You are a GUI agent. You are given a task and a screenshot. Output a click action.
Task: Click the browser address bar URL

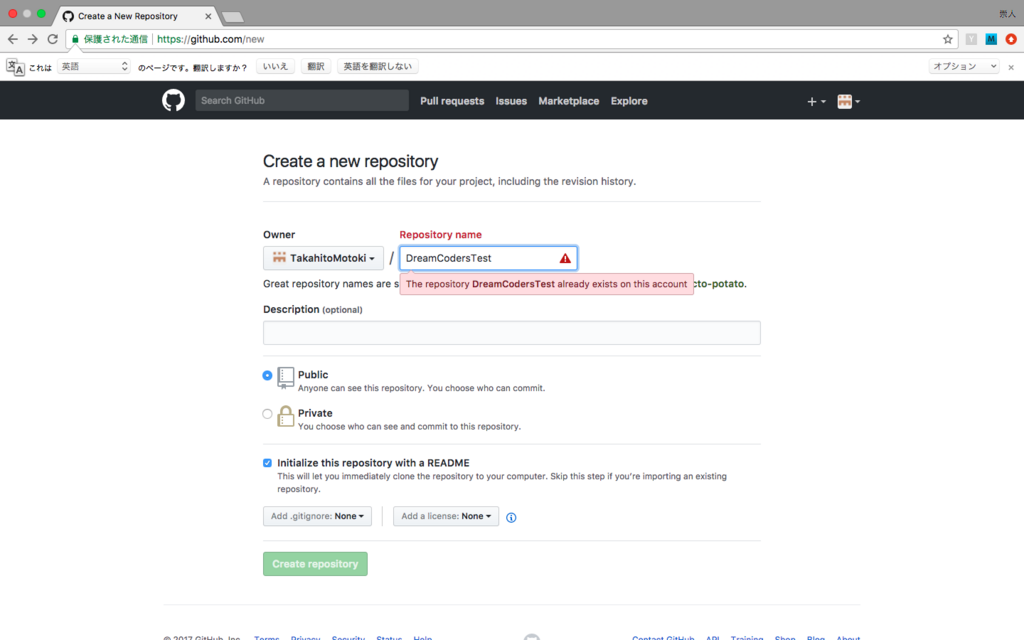(211, 39)
